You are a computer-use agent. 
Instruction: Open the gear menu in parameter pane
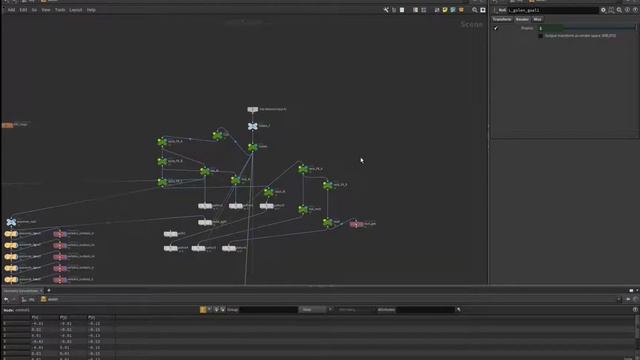click(603, 10)
